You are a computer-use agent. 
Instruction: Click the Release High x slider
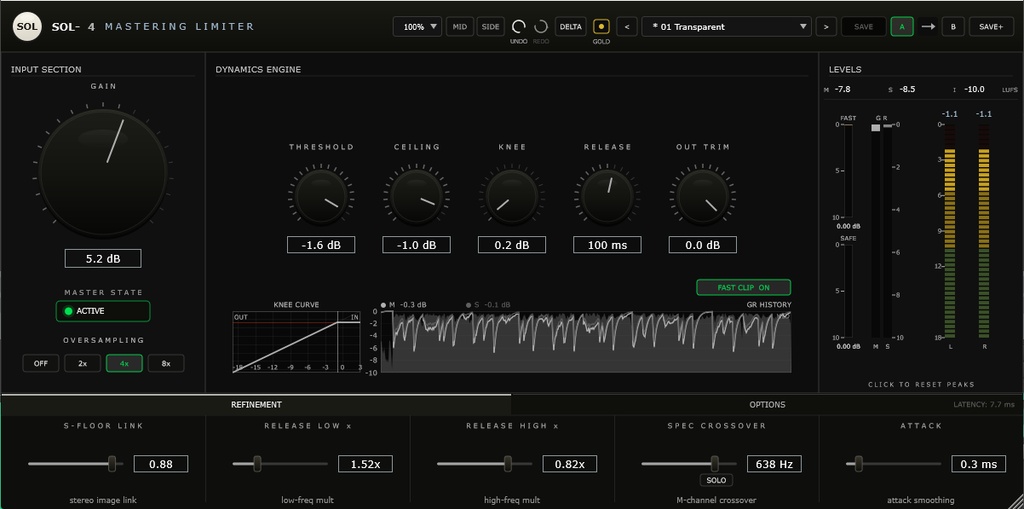point(485,464)
